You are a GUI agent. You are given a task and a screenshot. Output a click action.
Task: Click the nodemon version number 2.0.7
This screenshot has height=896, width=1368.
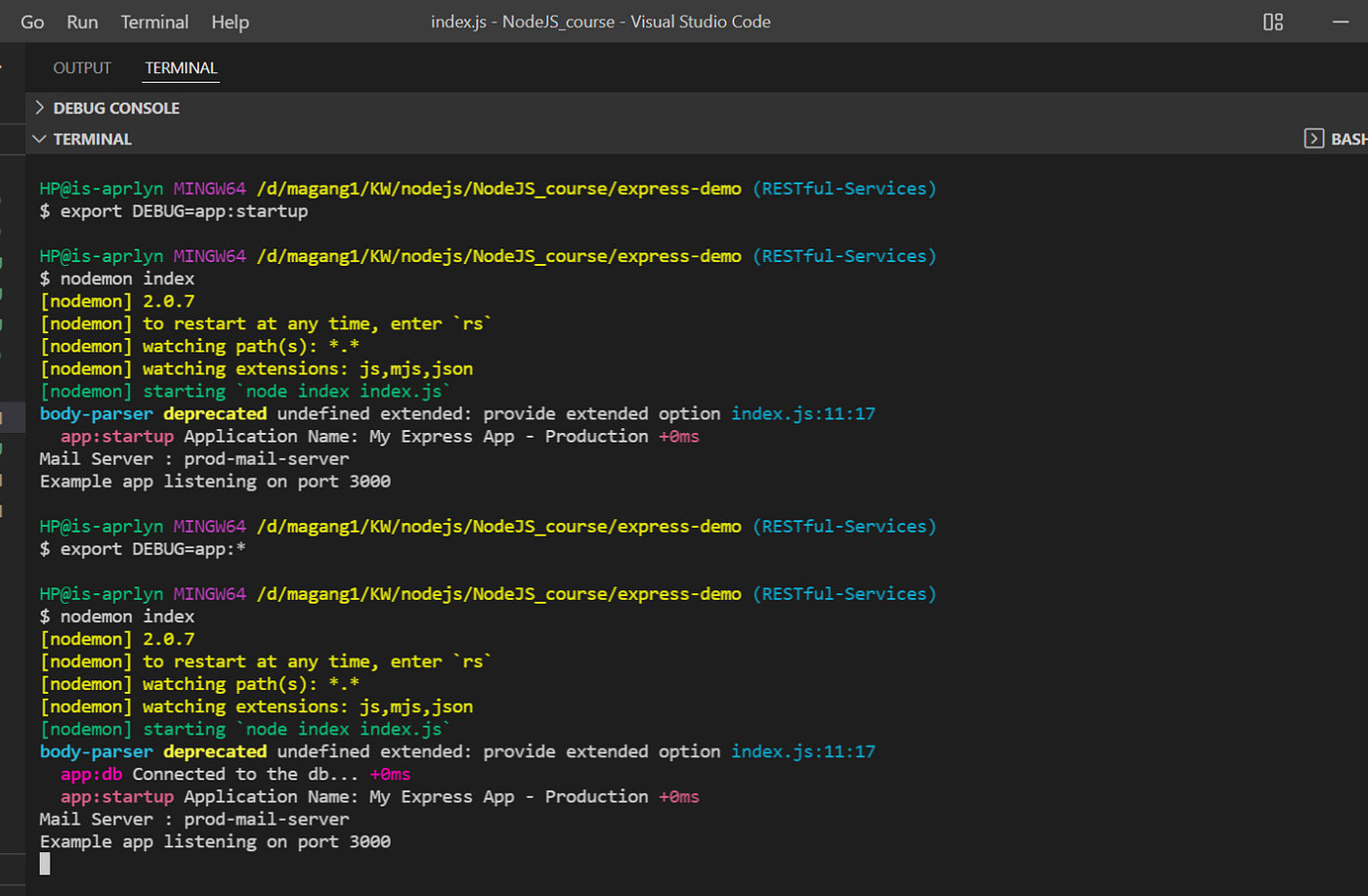[x=168, y=300]
